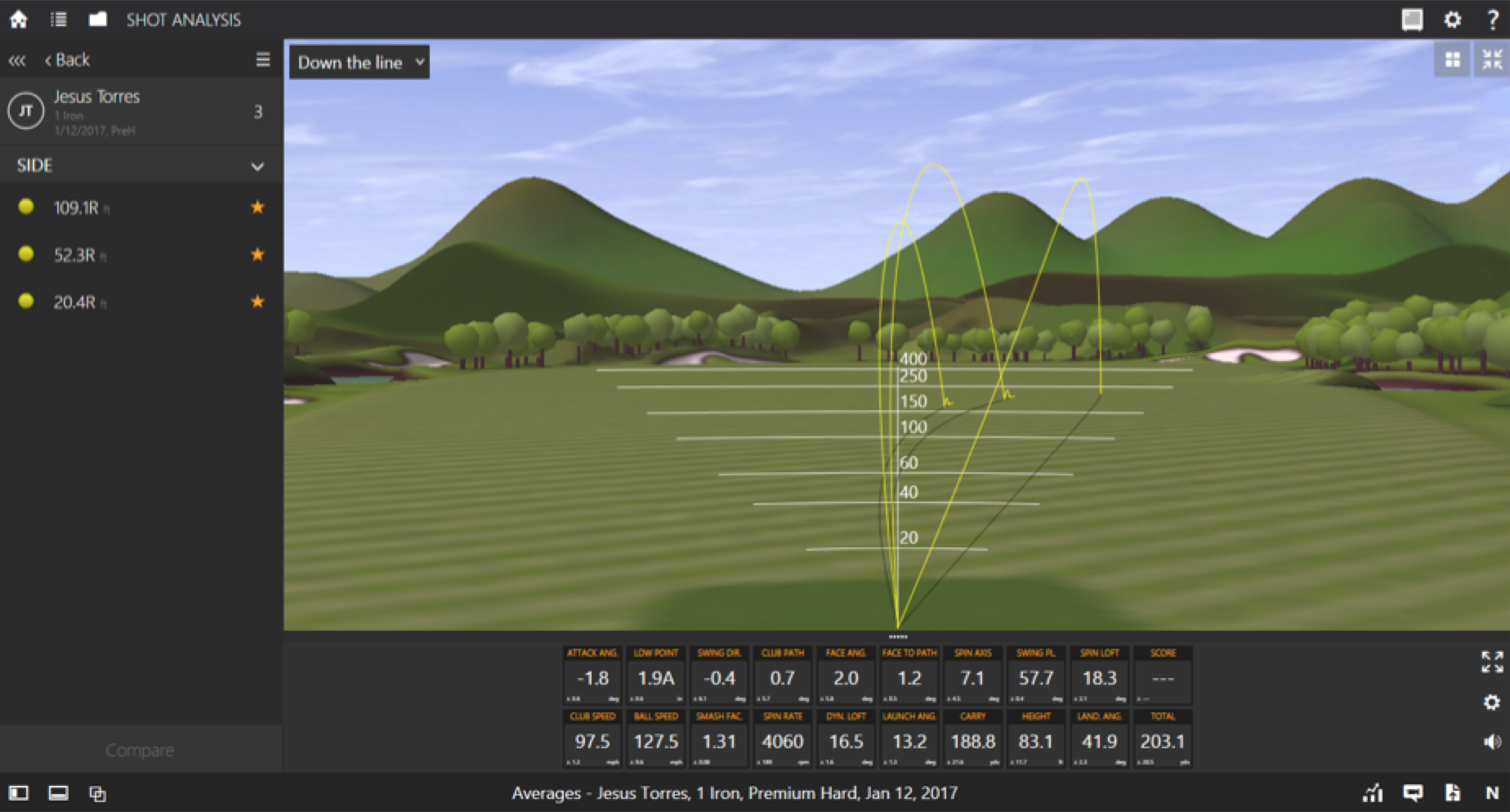The width and height of the screenshot is (1510, 812).
Task: Click the Club Path tile showing 0.7
Action: pos(783,676)
